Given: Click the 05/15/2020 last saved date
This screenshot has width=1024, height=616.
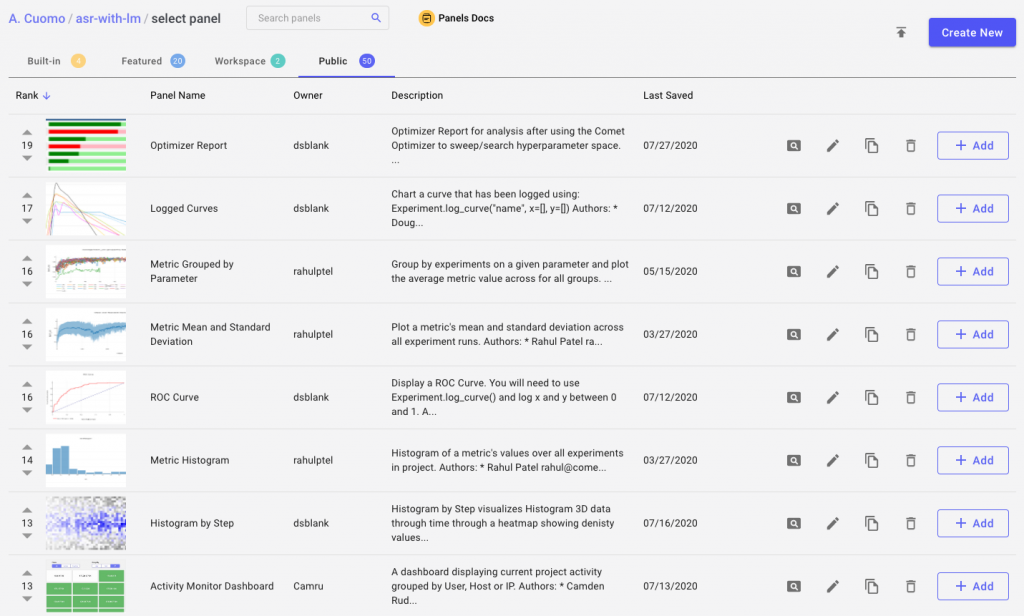Looking at the screenshot, I should [x=670, y=272].
